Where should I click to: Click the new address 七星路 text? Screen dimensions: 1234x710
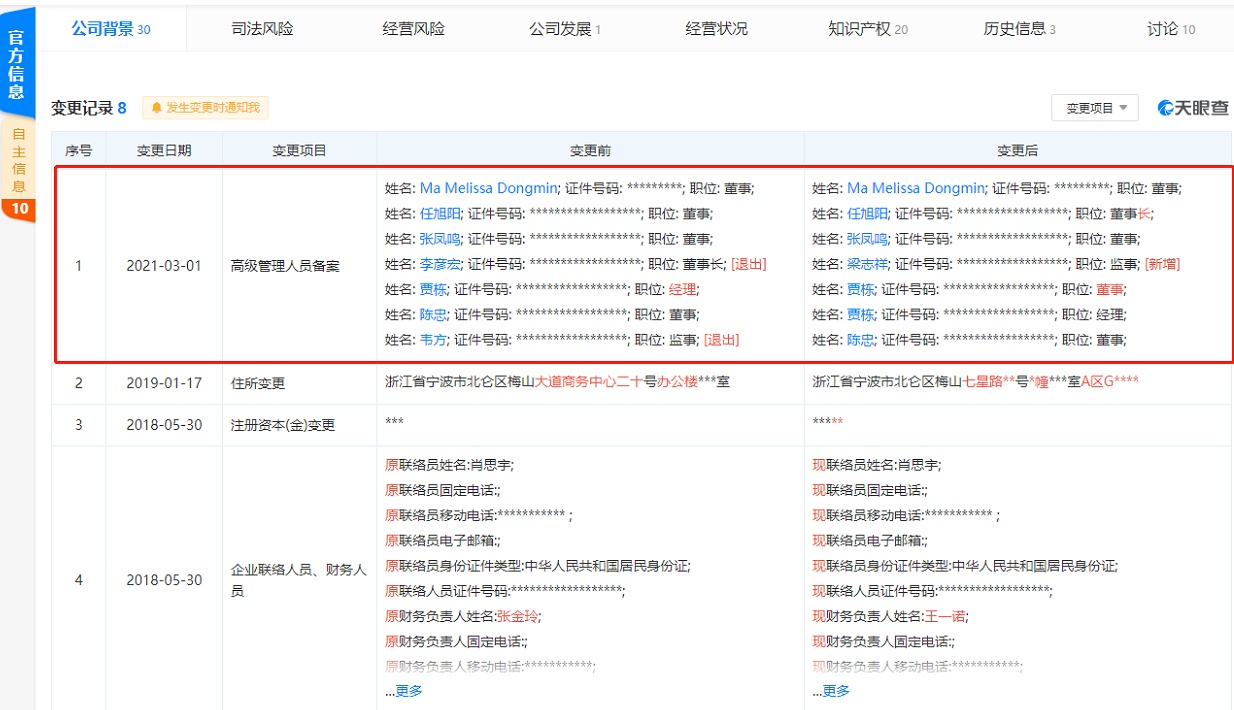pyautogui.click(x=982, y=382)
